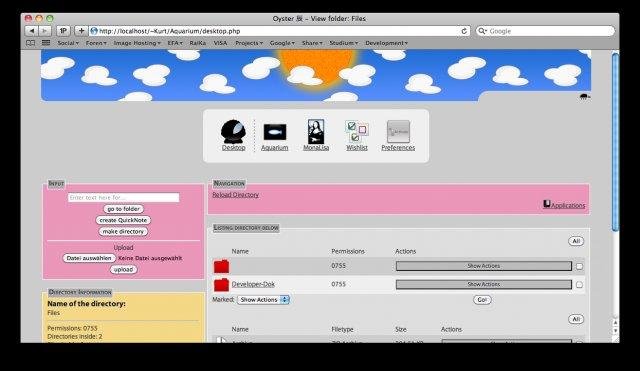Click the Reload Directory link
Image resolution: width=640 pixels, height=371 pixels.
pyautogui.click(x=236, y=195)
